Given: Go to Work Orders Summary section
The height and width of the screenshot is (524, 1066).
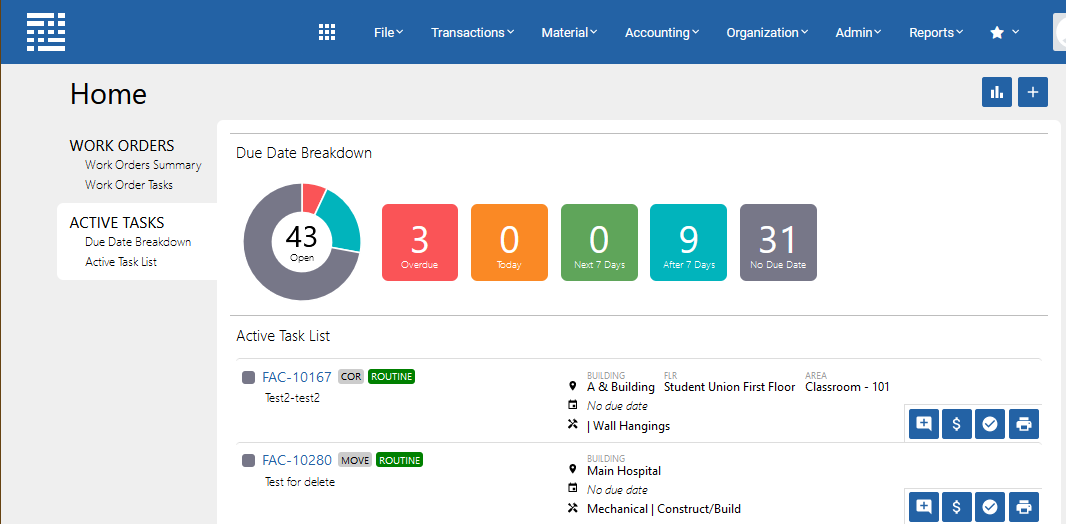Looking at the screenshot, I should pos(143,165).
